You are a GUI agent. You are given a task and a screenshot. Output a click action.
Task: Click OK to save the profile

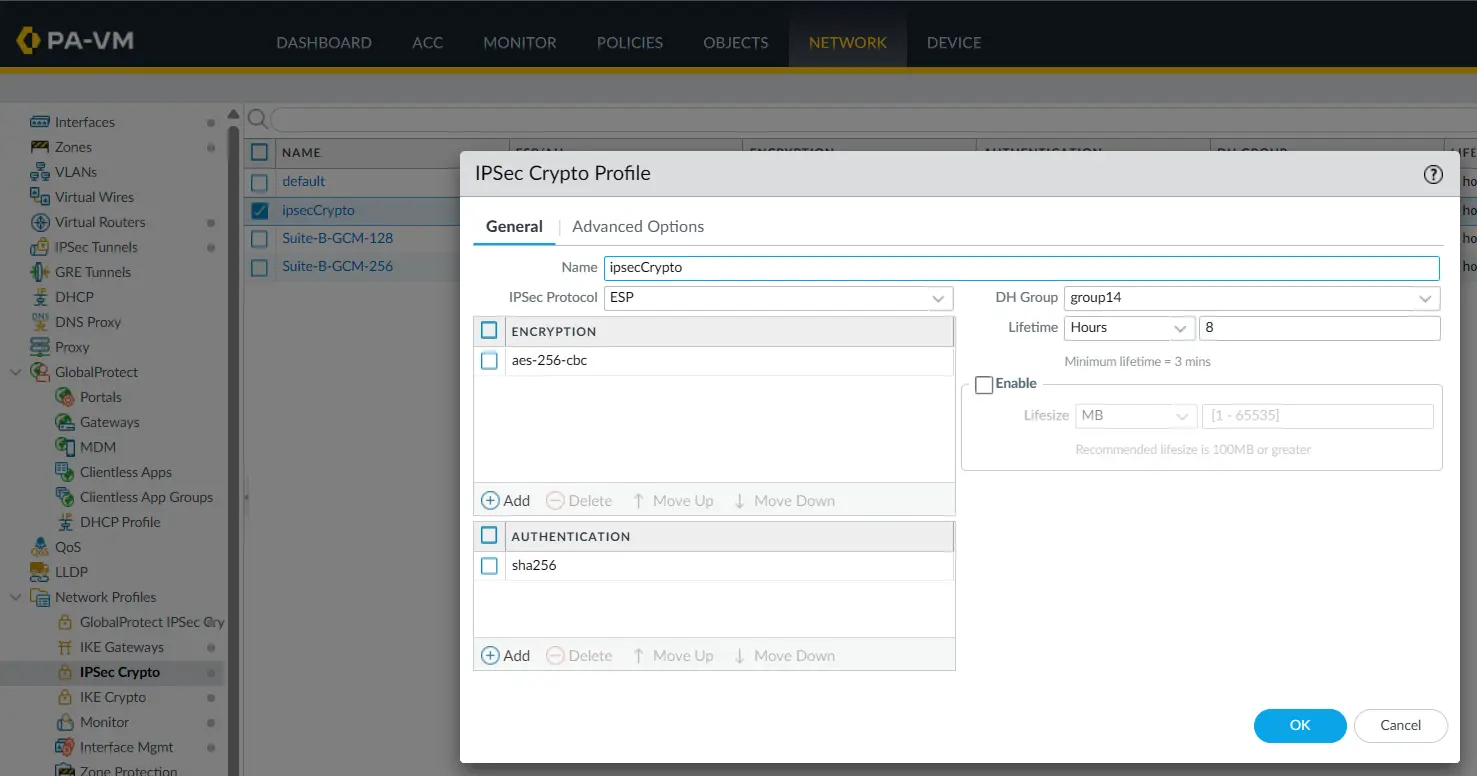[x=1300, y=726]
